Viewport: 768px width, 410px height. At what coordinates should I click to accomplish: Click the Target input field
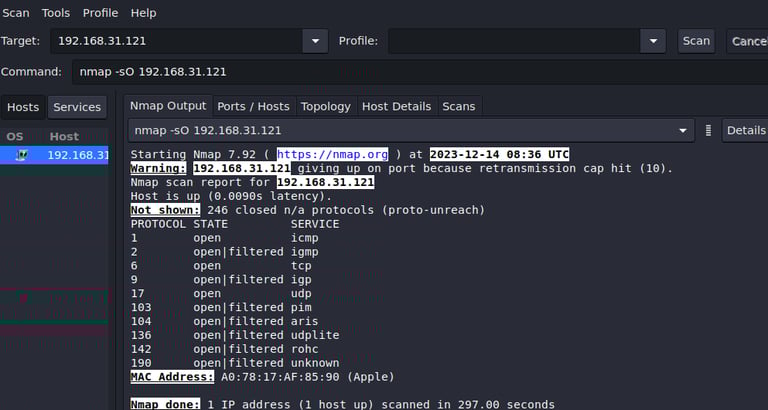click(x=176, y=41)
